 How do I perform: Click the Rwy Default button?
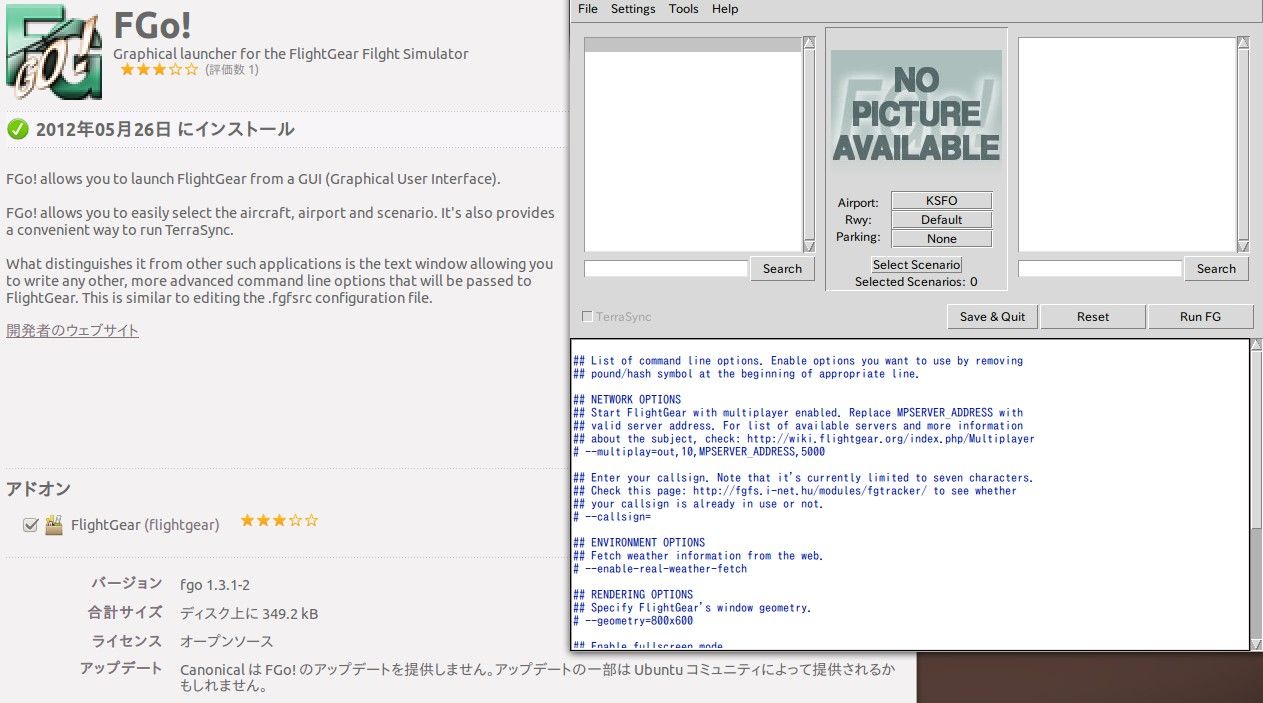coord(941,220)
